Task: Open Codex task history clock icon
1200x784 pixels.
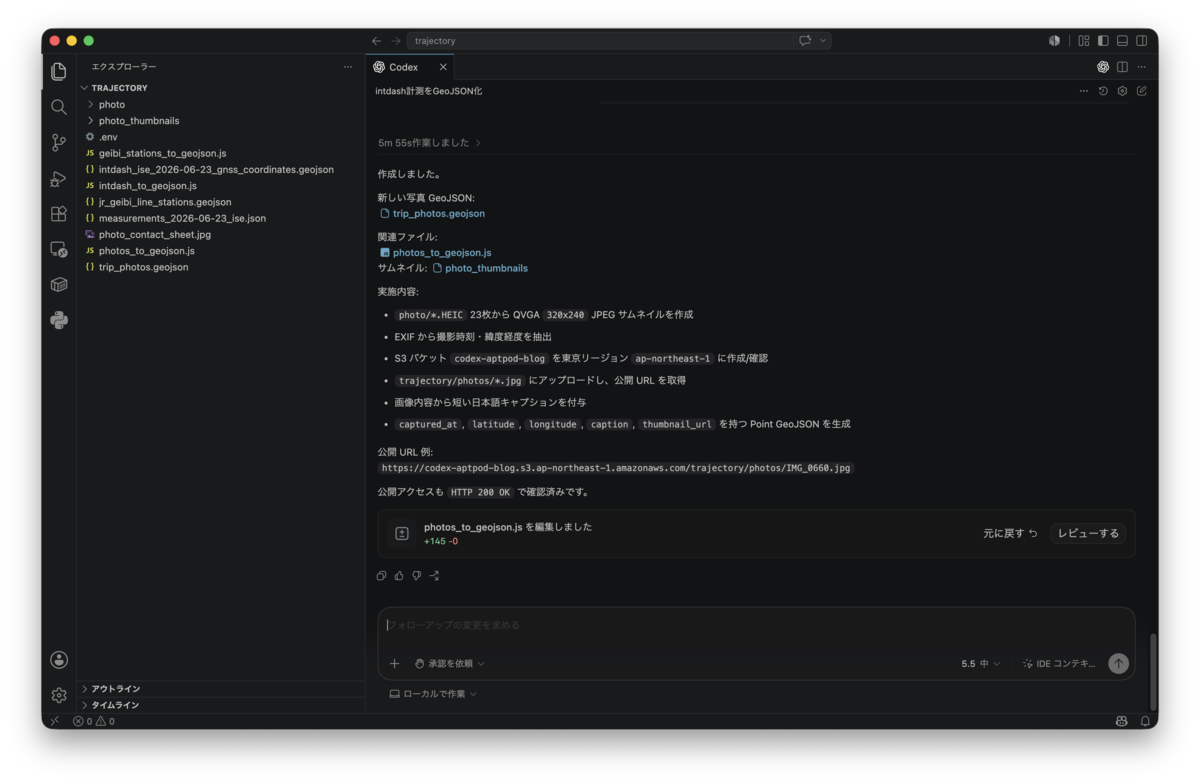Action: click(x=1103, y=91)
